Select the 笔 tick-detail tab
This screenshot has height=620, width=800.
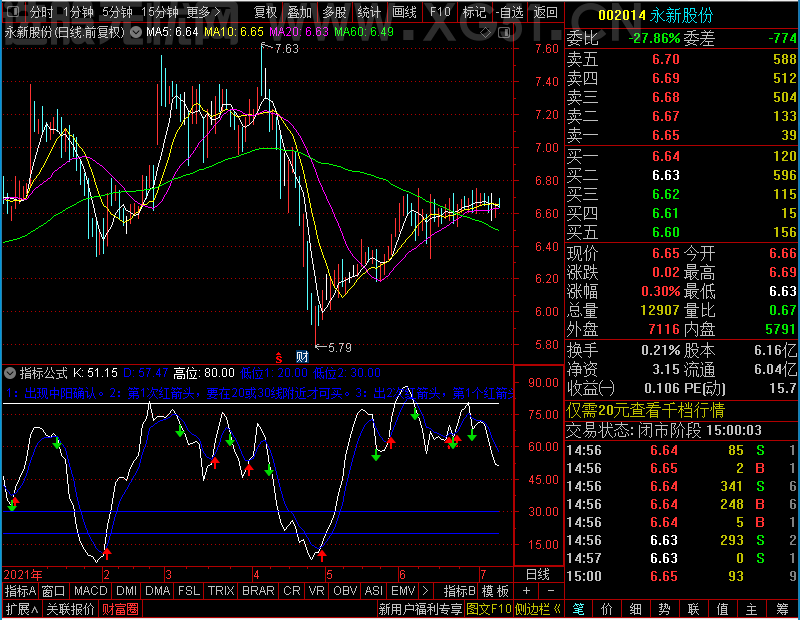(x=579, y=609)
